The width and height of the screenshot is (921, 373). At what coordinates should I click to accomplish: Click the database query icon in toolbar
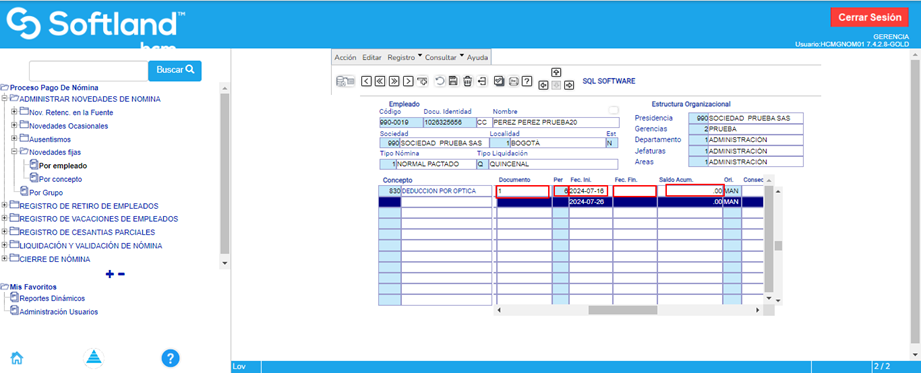coord(345,81)
